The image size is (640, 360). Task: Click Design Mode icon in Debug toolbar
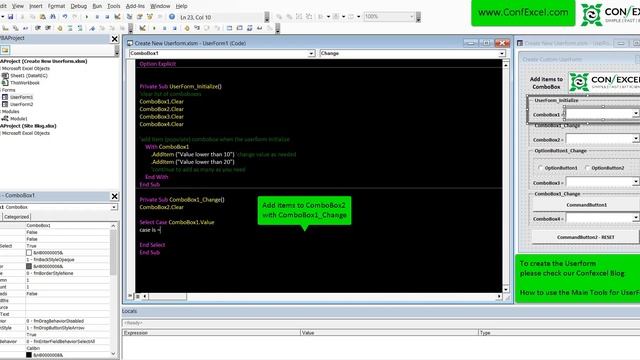point(142,28)
